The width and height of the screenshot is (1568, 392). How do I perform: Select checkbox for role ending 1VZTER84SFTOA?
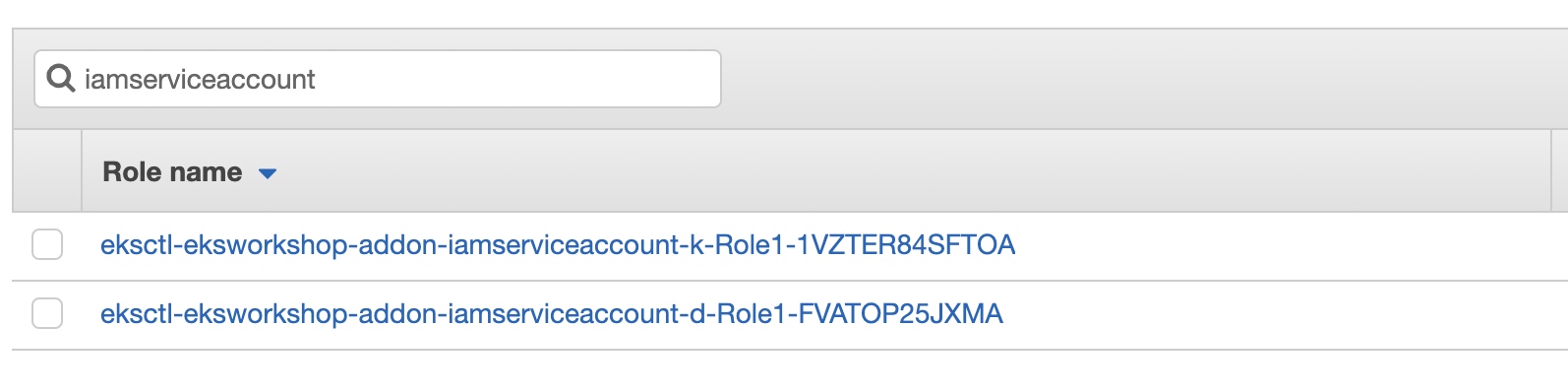pos(47,244)
